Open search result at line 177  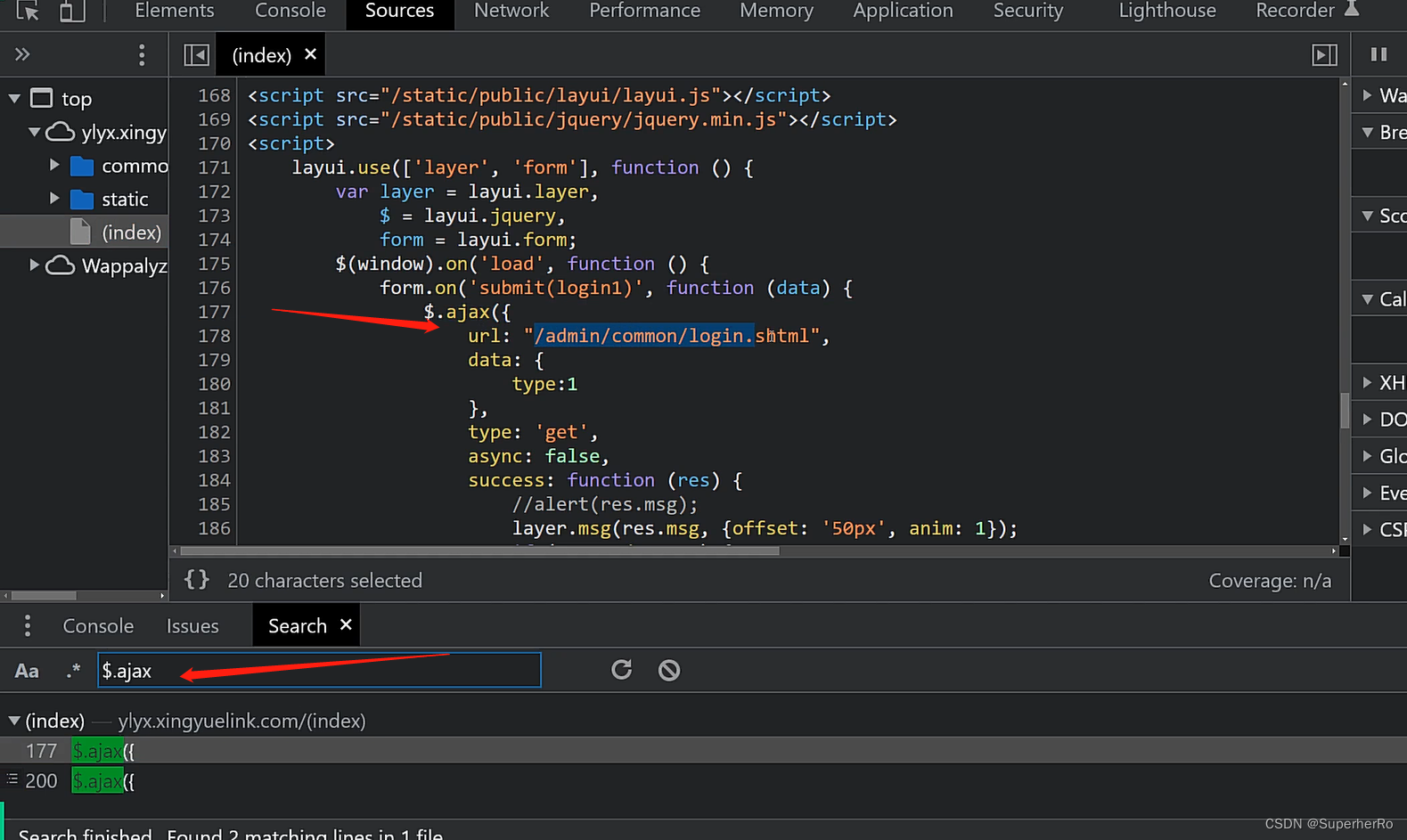(x=703, y=751)
